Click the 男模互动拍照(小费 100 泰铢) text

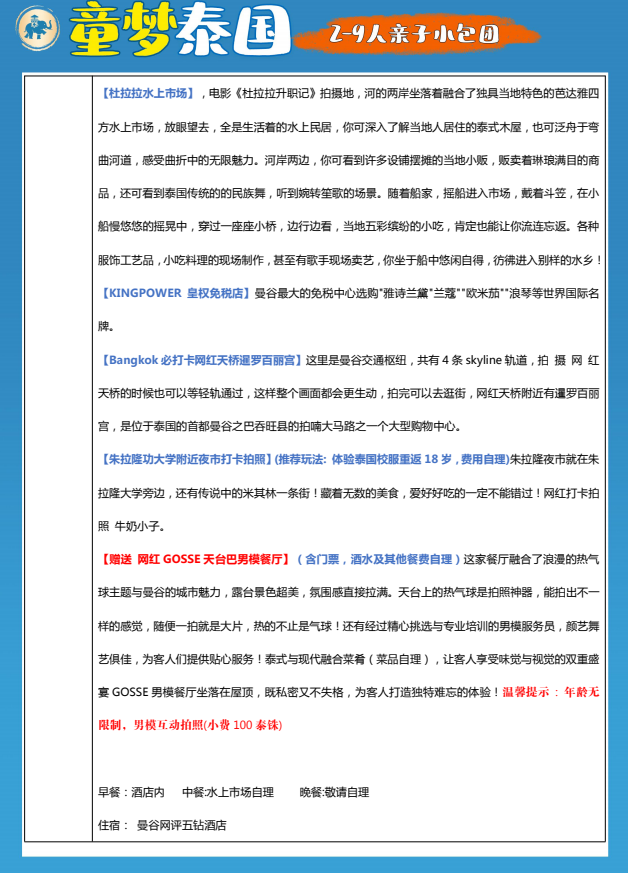click(208, 725)
